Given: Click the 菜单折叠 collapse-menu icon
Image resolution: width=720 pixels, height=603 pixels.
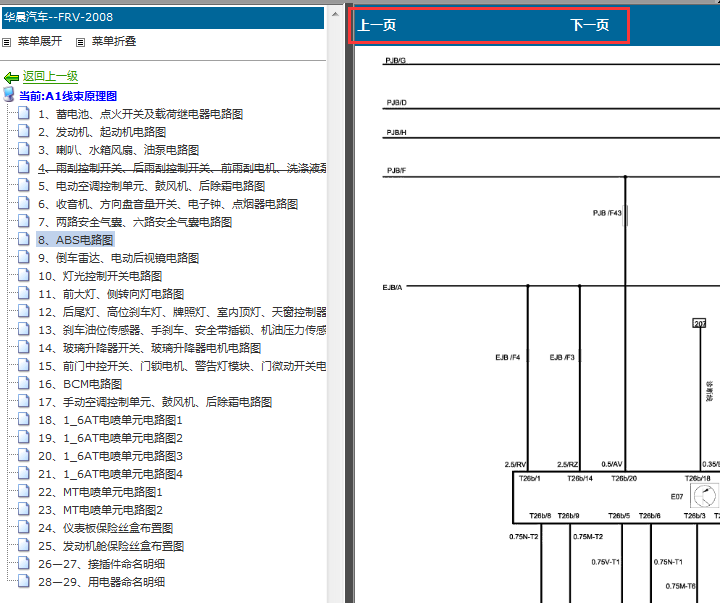Looking at the screenshot, I should [80, 42].
